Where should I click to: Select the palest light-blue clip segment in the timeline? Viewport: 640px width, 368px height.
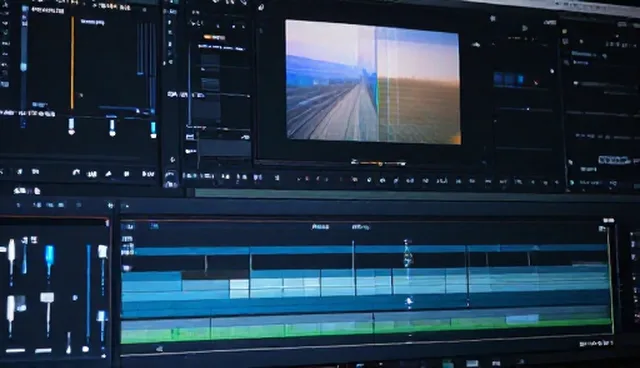click(239, 288)
